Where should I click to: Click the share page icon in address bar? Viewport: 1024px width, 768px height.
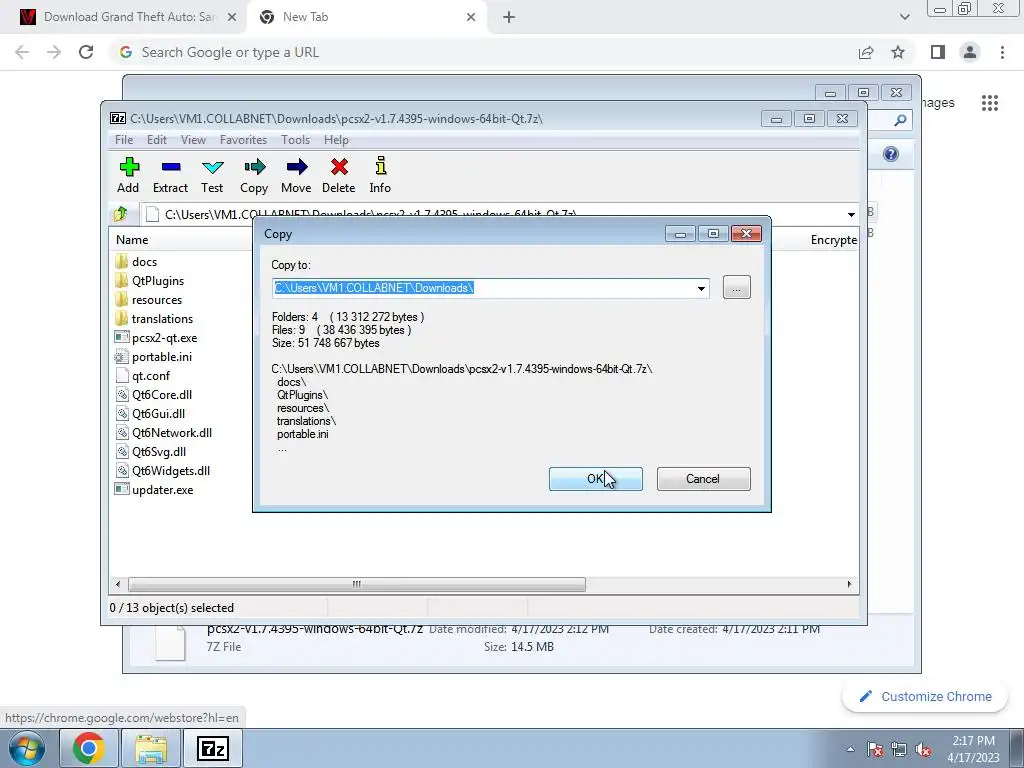click(866, 52)
